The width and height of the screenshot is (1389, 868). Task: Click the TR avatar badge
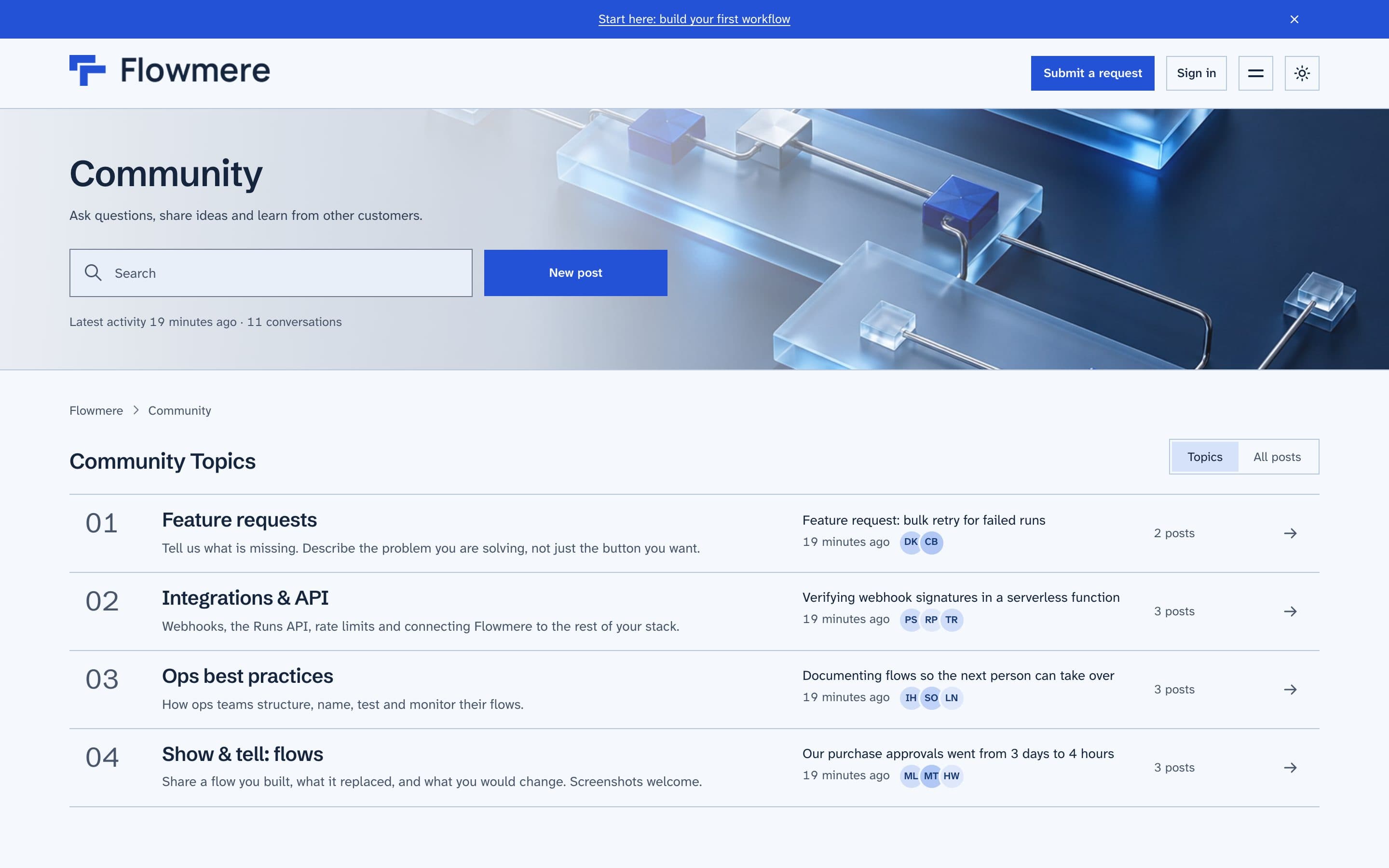952,620
